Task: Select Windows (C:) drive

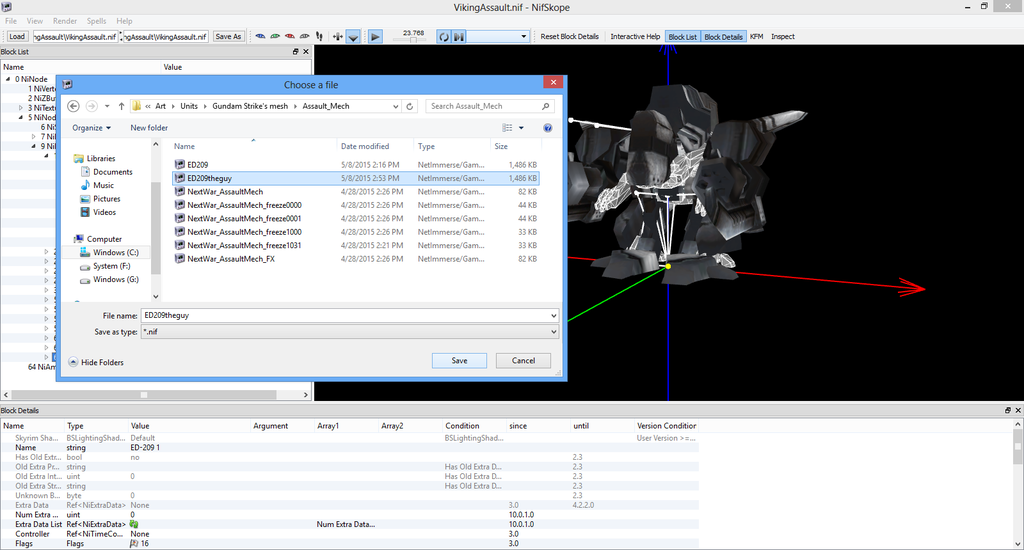Action: (x=116, y=253)
